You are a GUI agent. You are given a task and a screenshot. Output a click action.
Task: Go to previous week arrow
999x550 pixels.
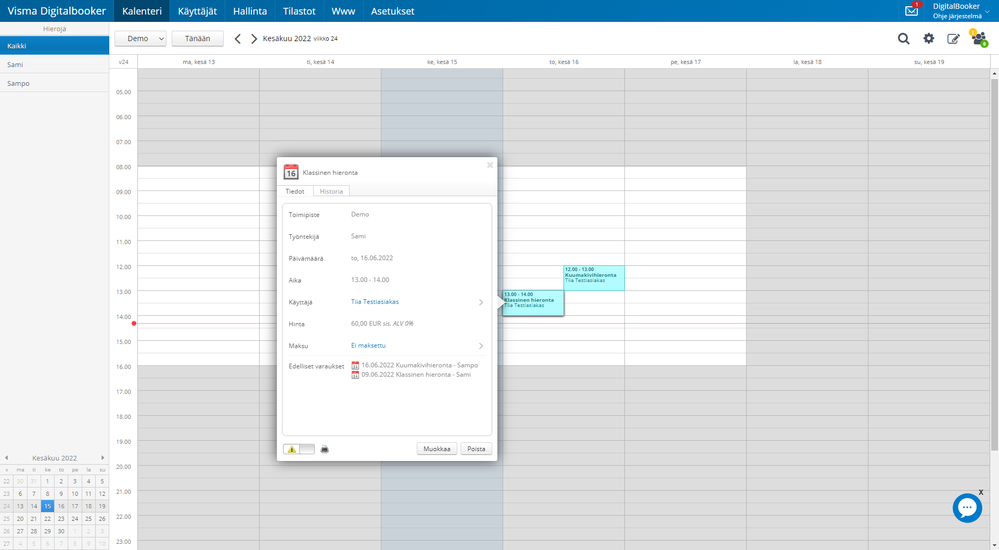[x=238, y=39]
